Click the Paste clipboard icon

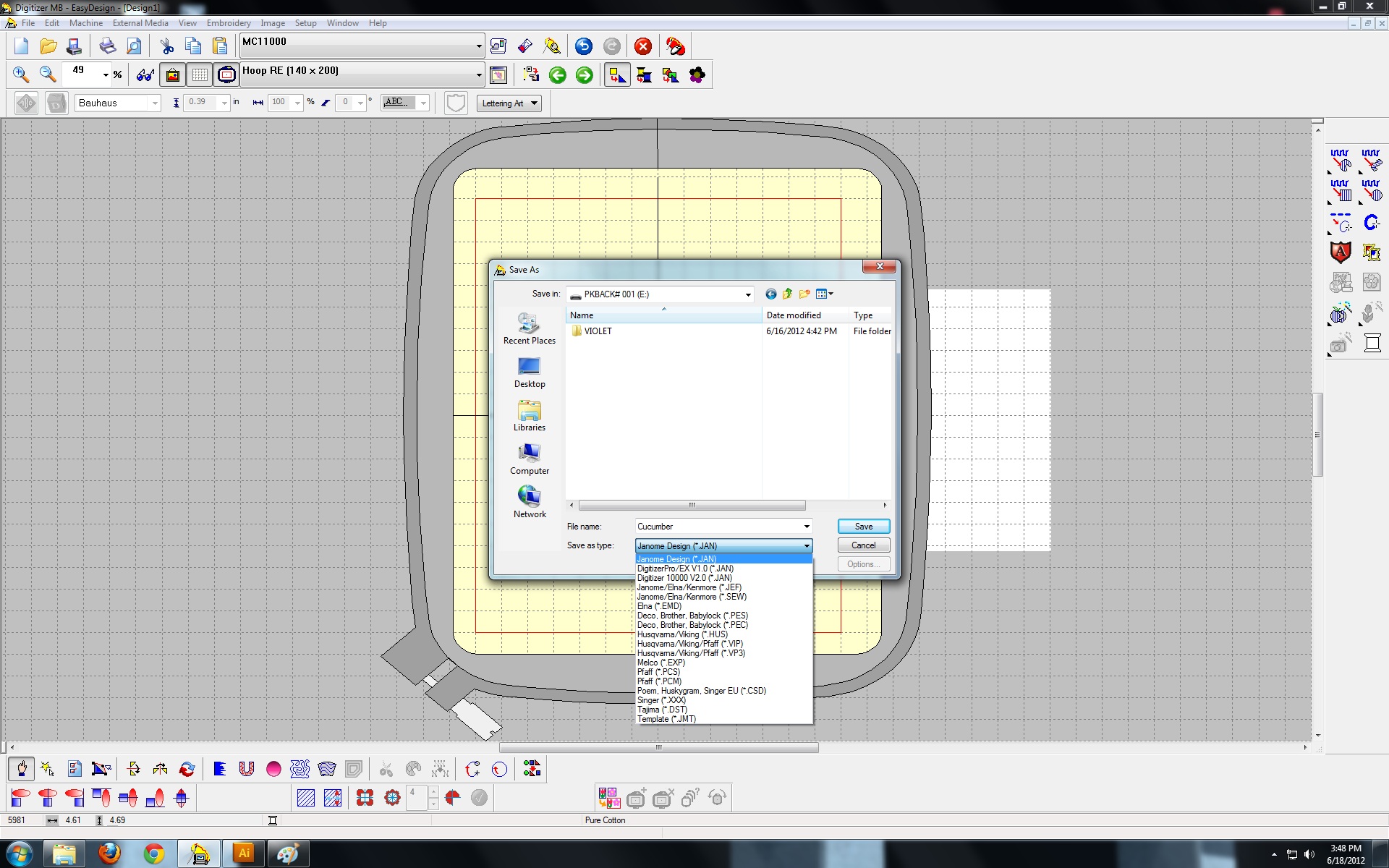220,47
